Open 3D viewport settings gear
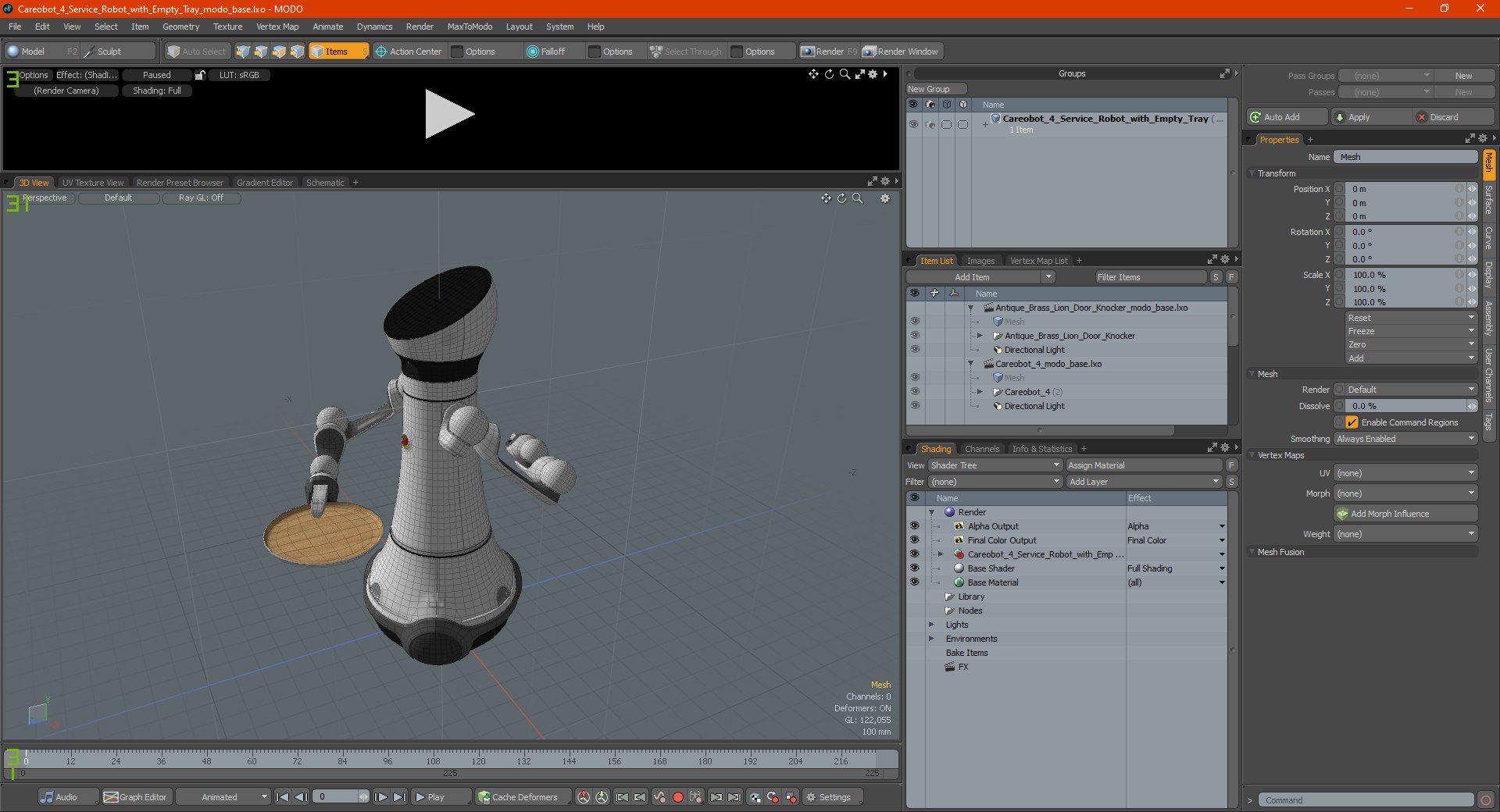This screenshot has width=1500, height=812. (885, 198)
